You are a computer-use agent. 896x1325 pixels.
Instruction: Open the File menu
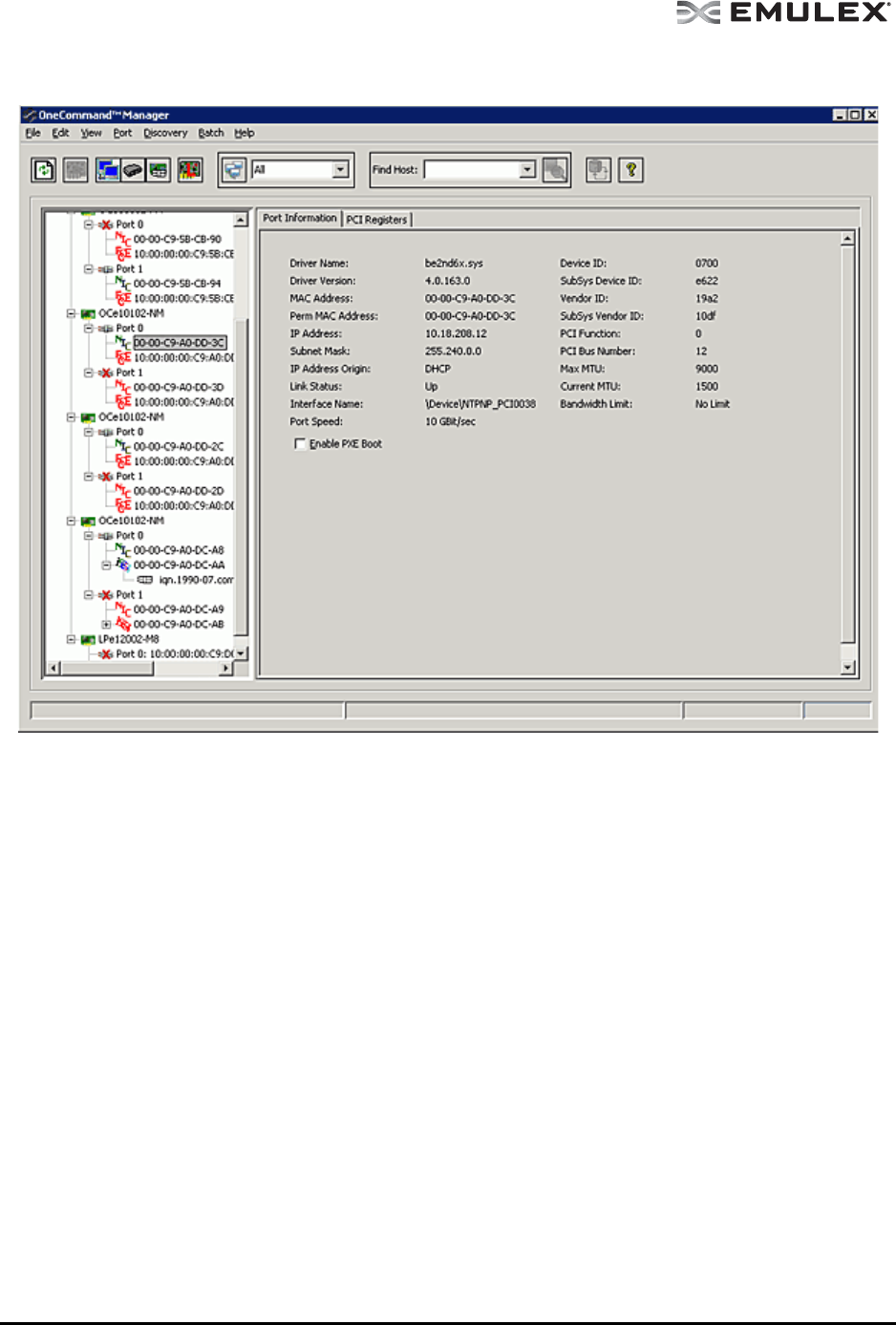pos(33,133)
